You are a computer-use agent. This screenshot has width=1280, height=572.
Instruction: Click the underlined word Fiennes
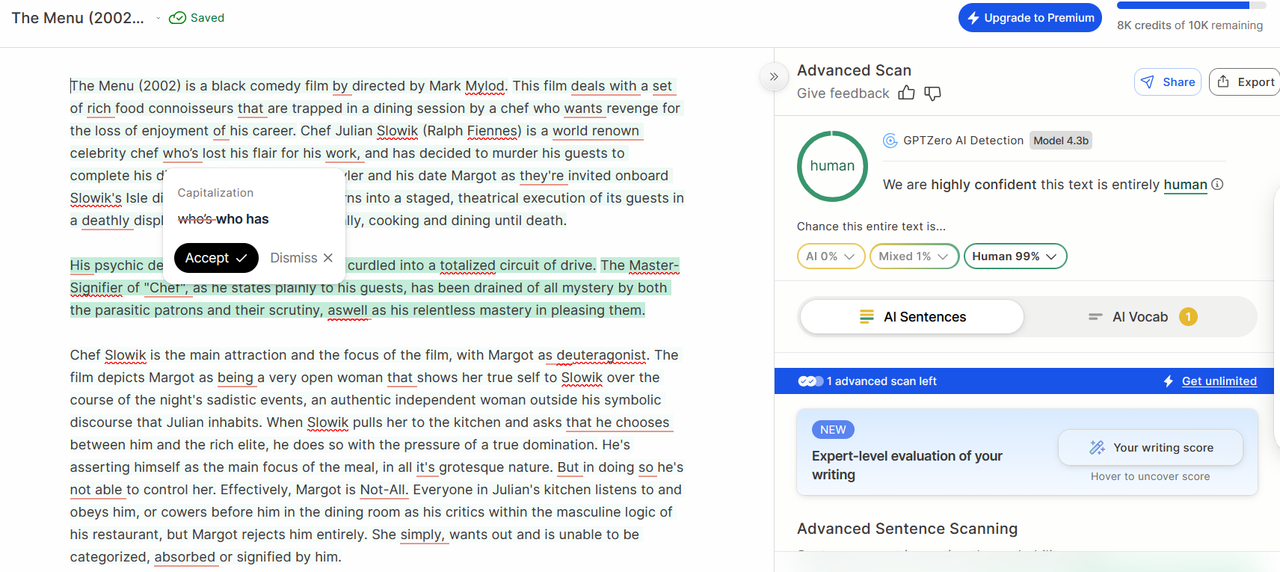494,131
